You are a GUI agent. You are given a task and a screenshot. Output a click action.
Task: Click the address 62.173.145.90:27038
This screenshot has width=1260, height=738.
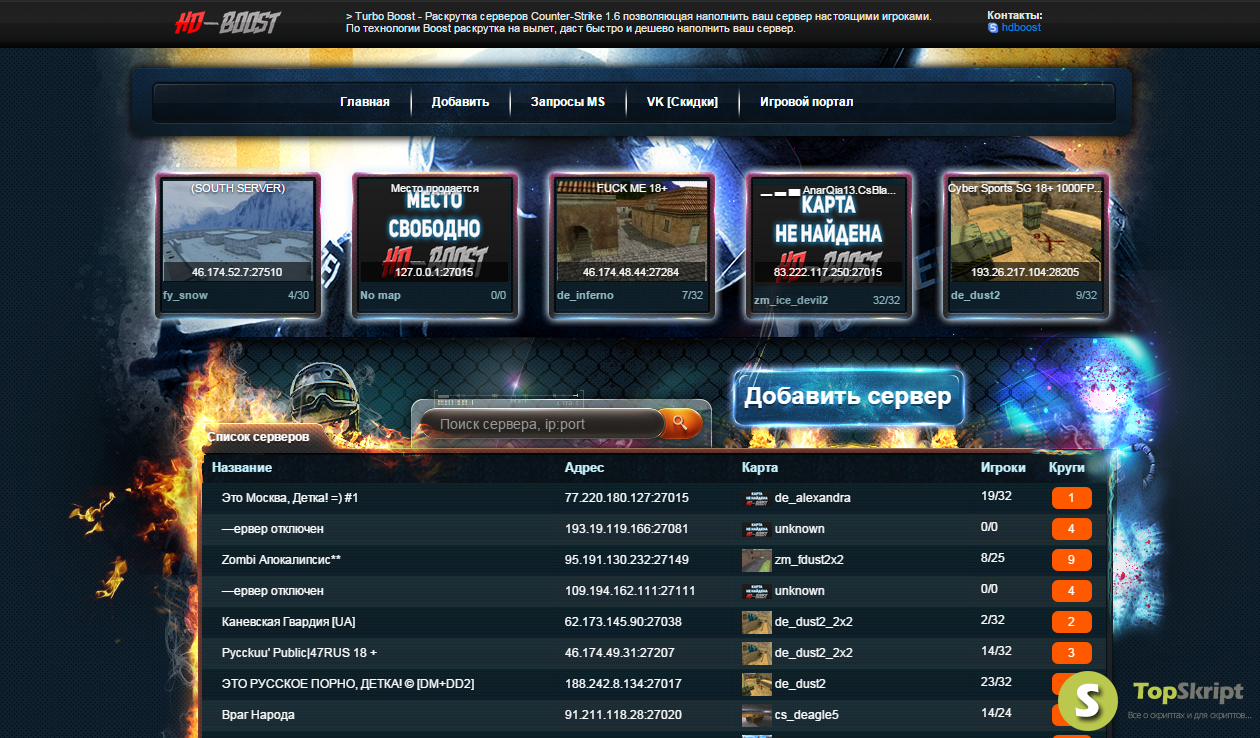623,622
